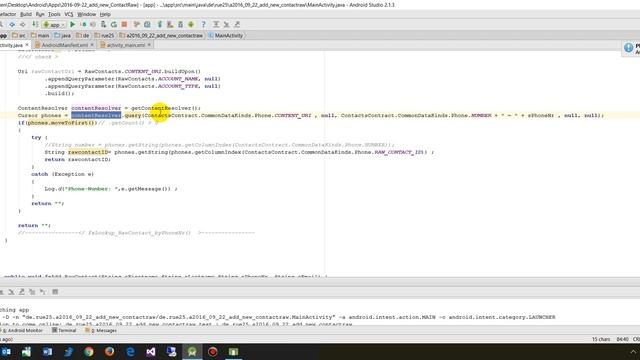
Task: Click the rerun circular arrow toolbar icon
Action: 114,24
